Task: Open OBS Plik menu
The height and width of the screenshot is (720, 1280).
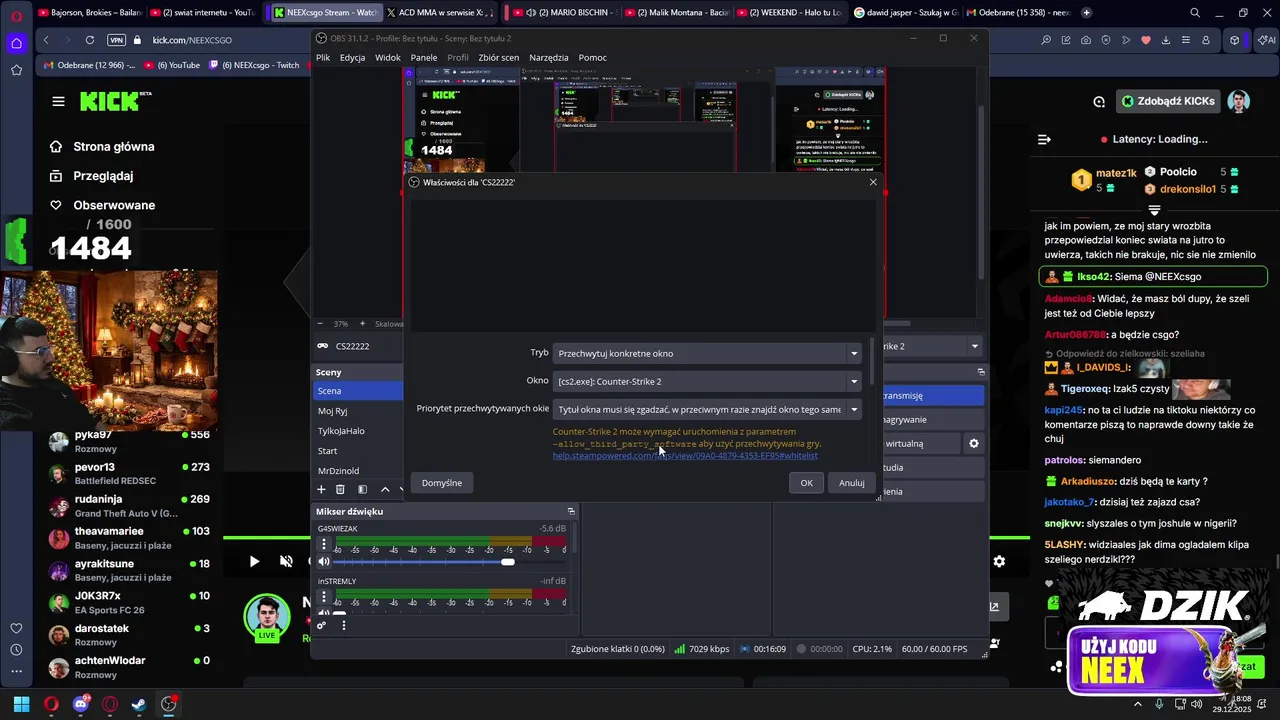Action: (x=323, y=58)
